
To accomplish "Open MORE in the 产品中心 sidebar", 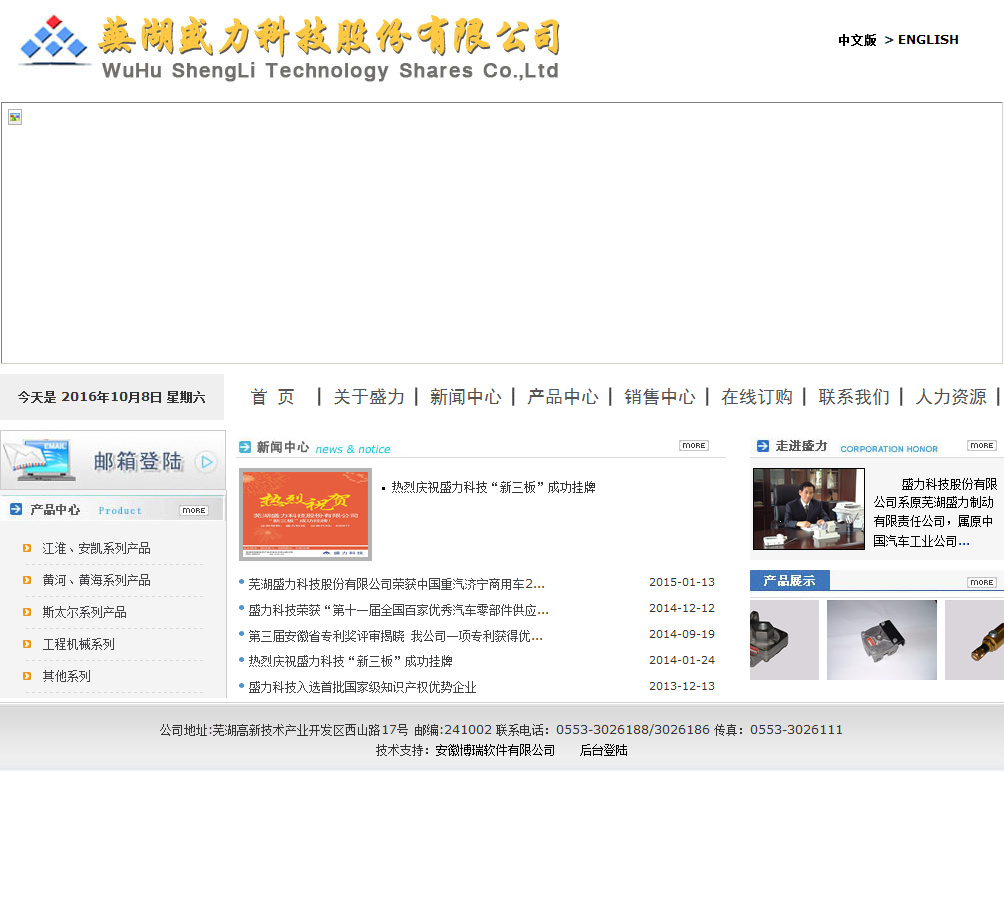I will [193, 510].
